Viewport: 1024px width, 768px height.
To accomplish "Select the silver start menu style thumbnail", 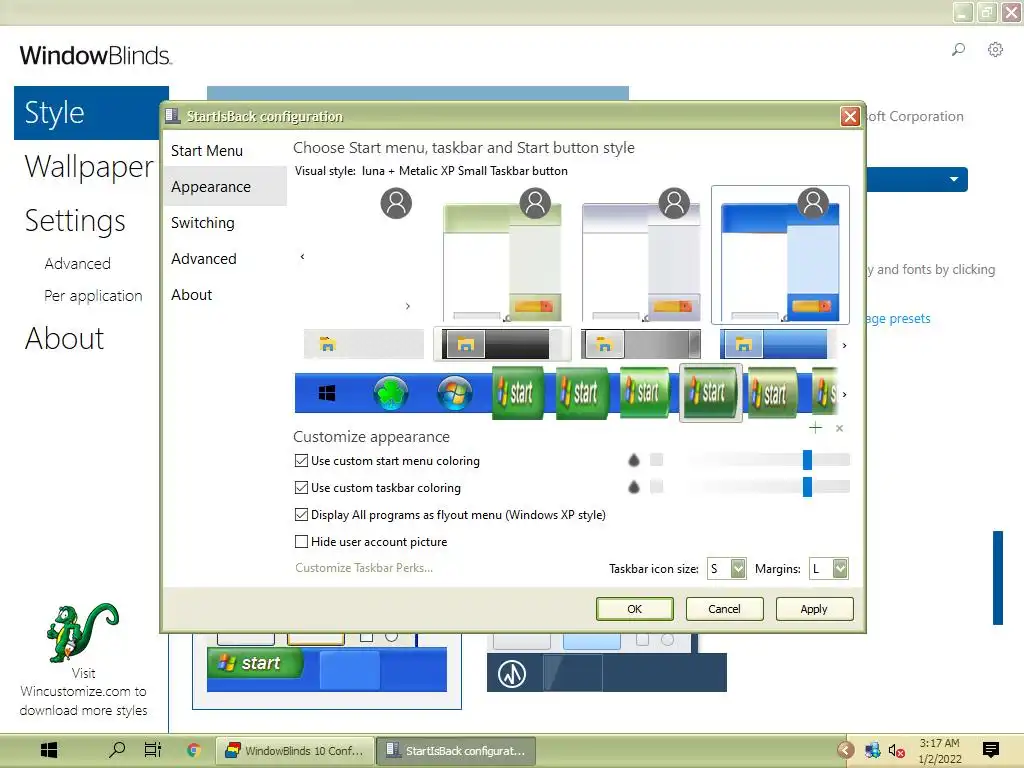I will pyautogui.click(x=641, y=255).
